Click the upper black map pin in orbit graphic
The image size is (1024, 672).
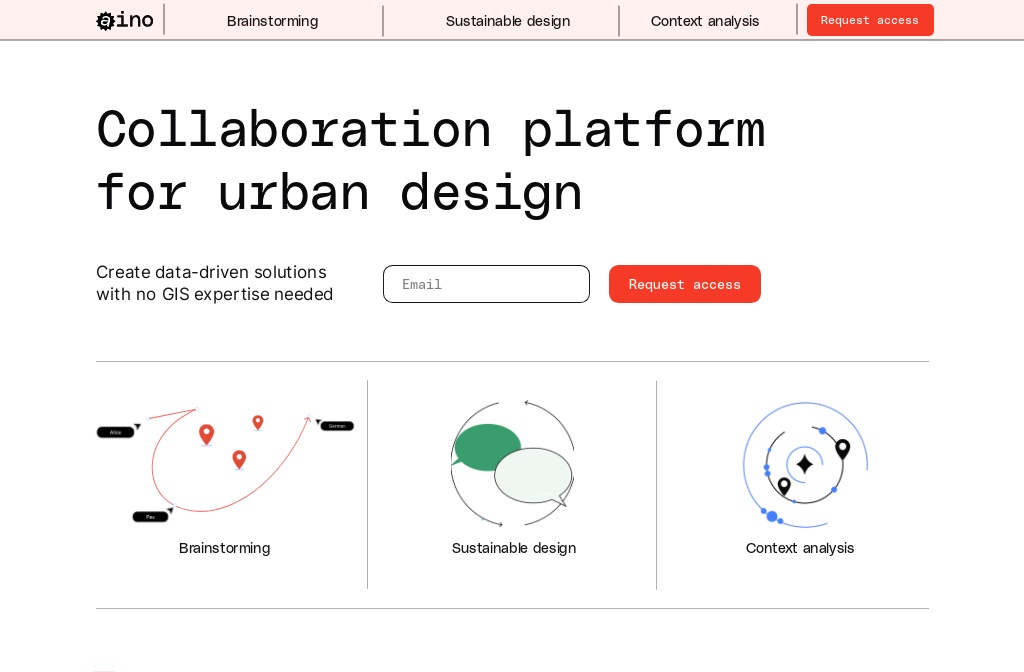pos(842,448)
